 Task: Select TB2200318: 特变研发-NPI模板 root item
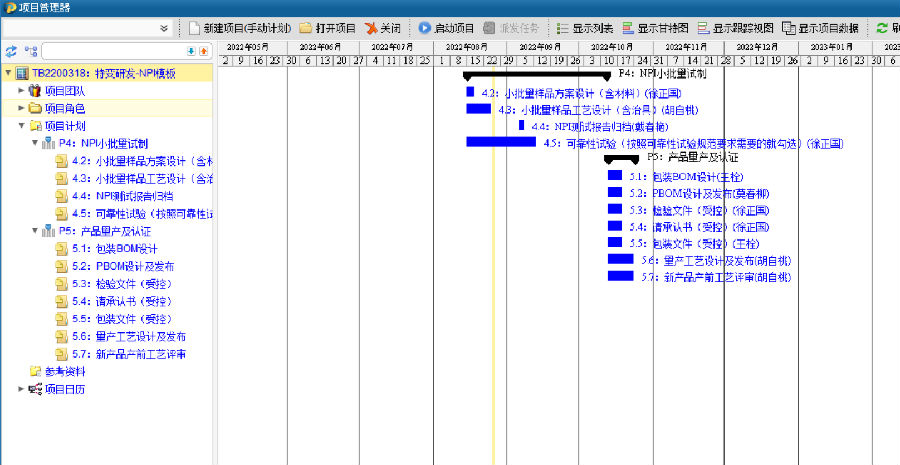click(x=103, y=73)
